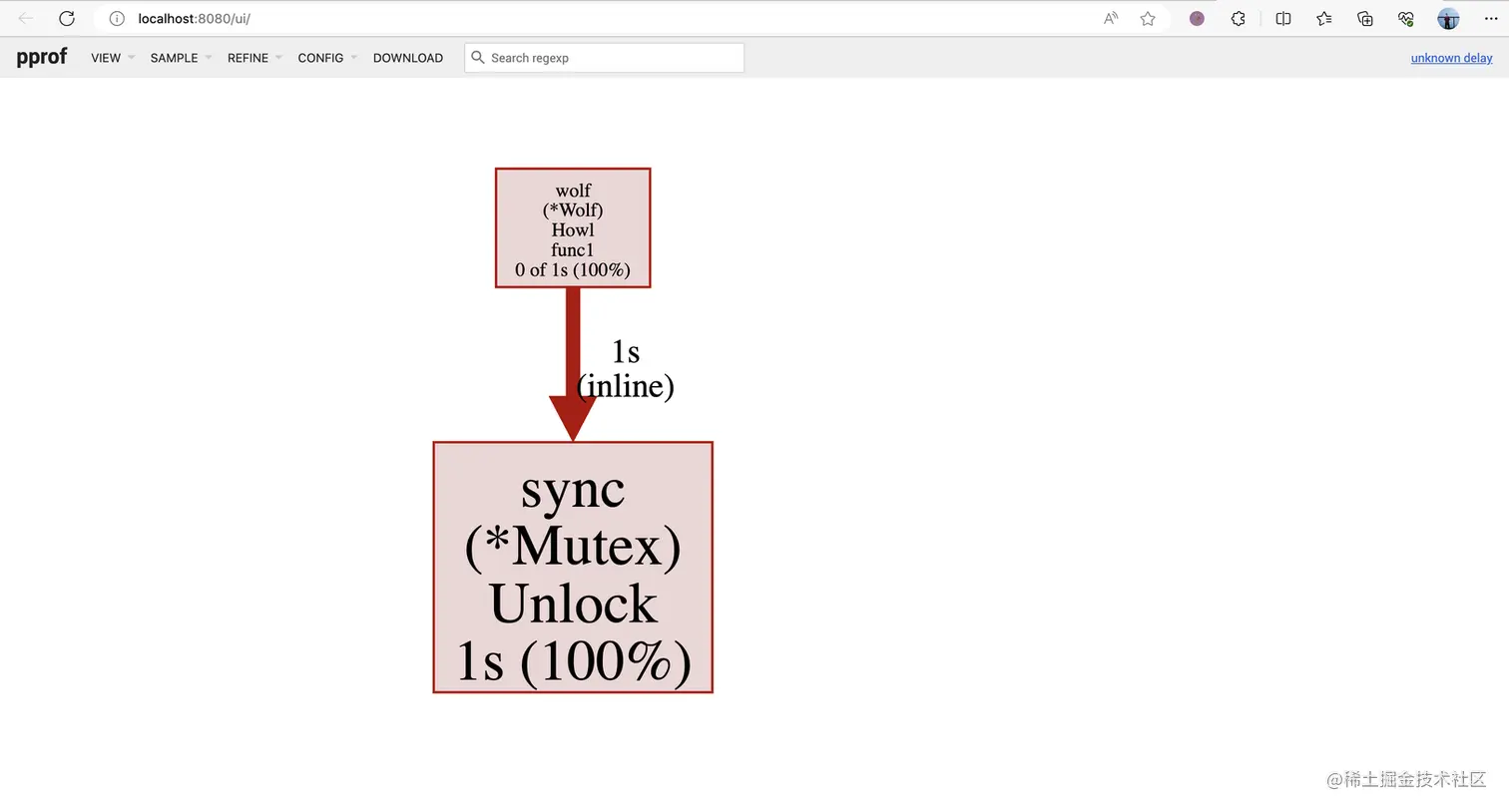Open the collections icon
Viewport: 1509px width, 812px height.
(x=1365, y=18)
